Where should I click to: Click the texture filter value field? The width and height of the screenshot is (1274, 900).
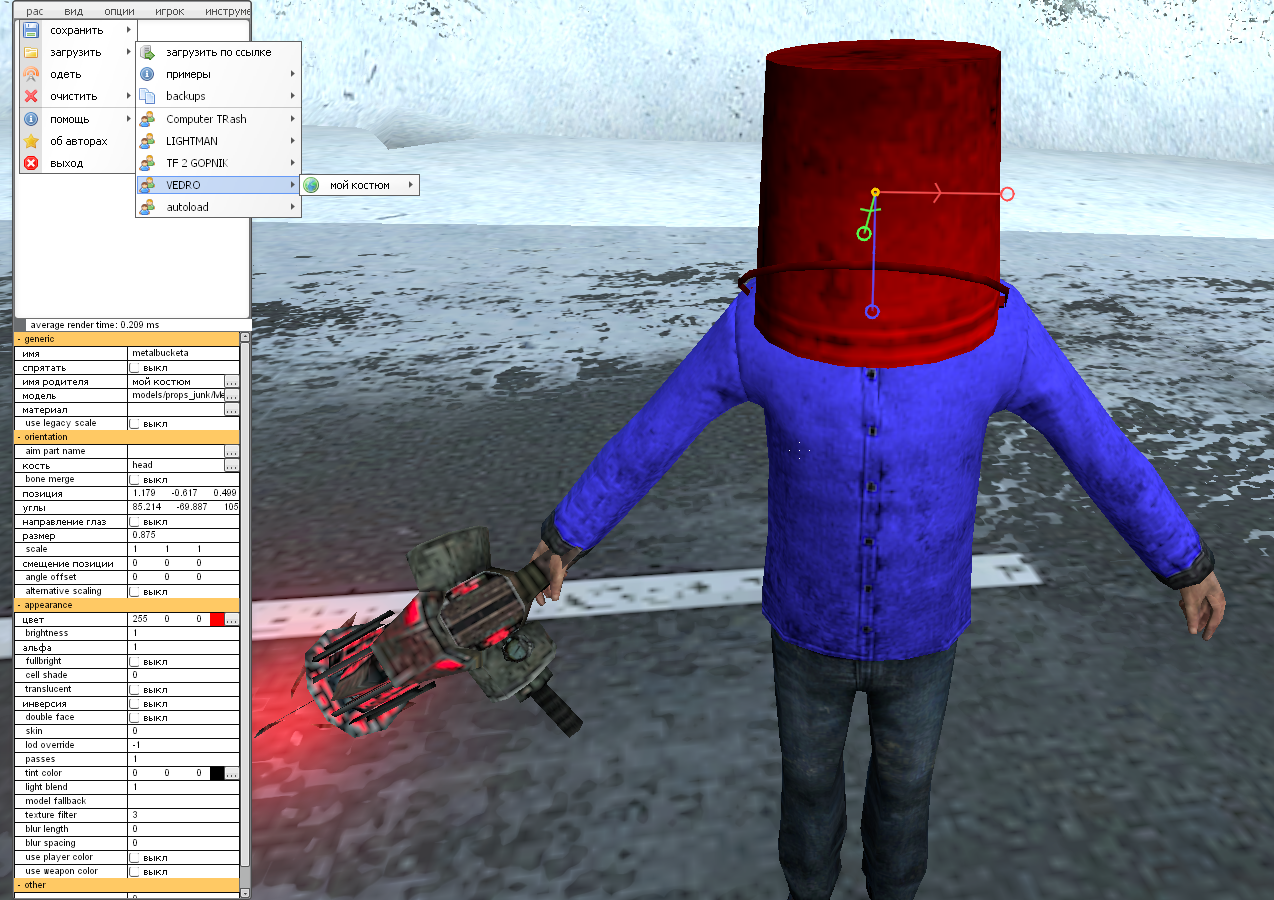coord(184,816)
